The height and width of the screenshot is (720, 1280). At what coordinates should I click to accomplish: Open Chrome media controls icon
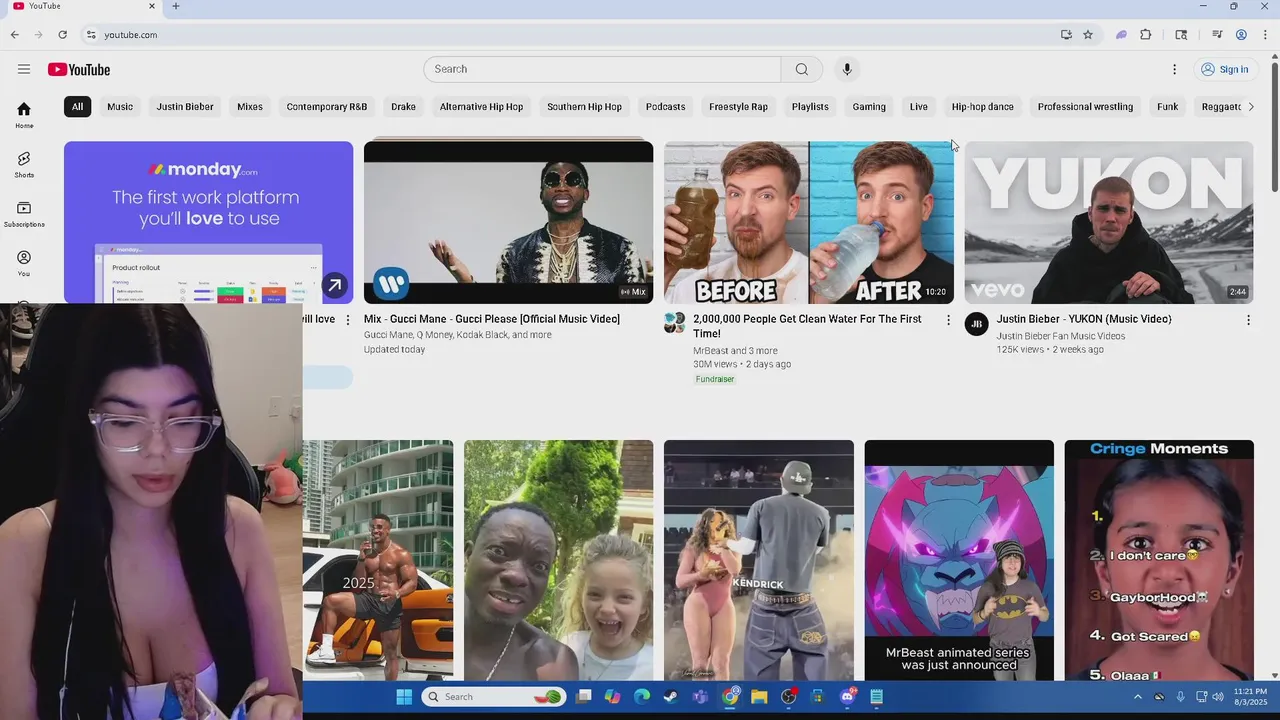click(x=1217, y=34)
